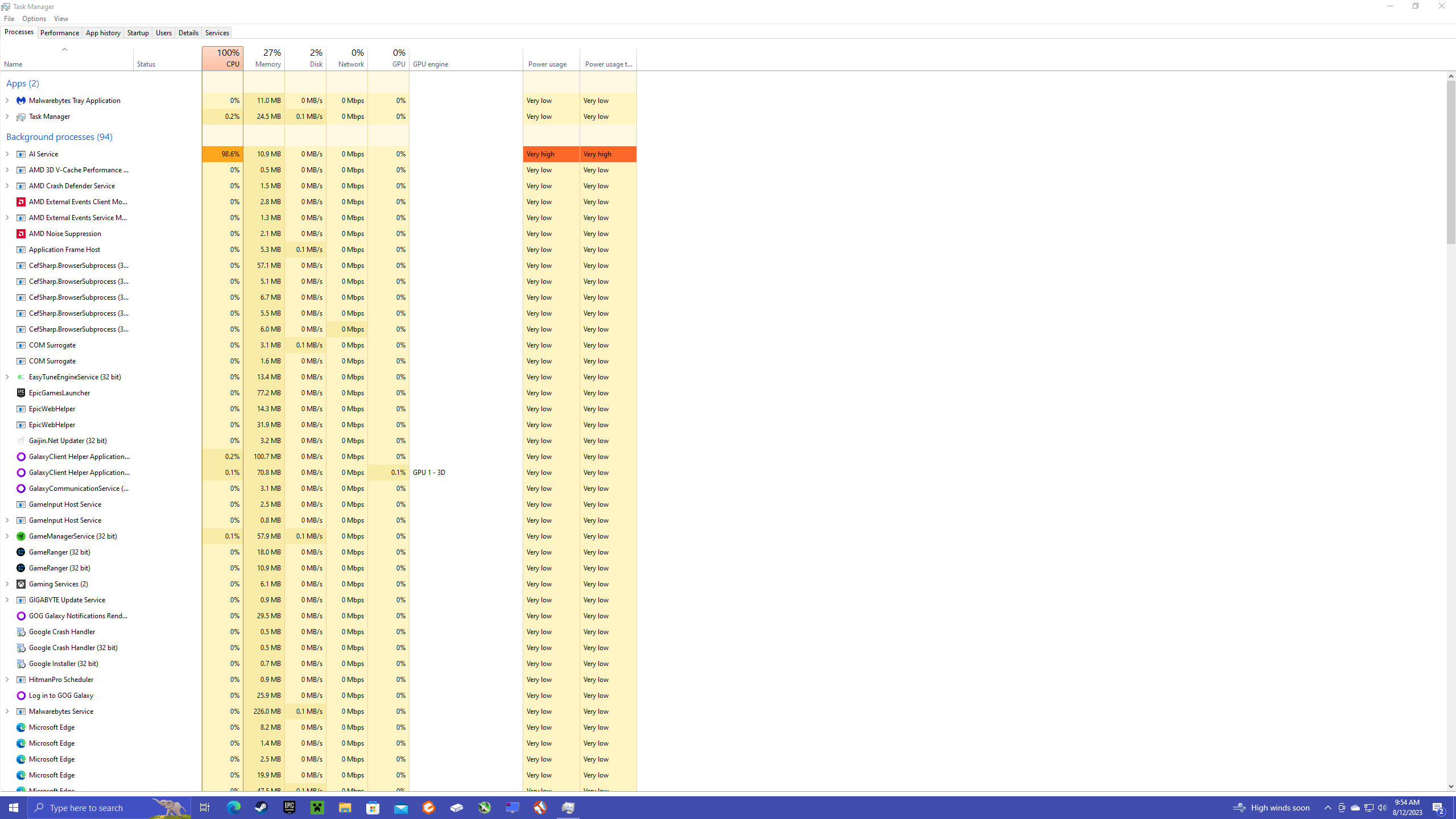Viewport: 1456px width, 819px height.
Task: Expand the Malwarebytes Service process
Action: click(7, 712)
